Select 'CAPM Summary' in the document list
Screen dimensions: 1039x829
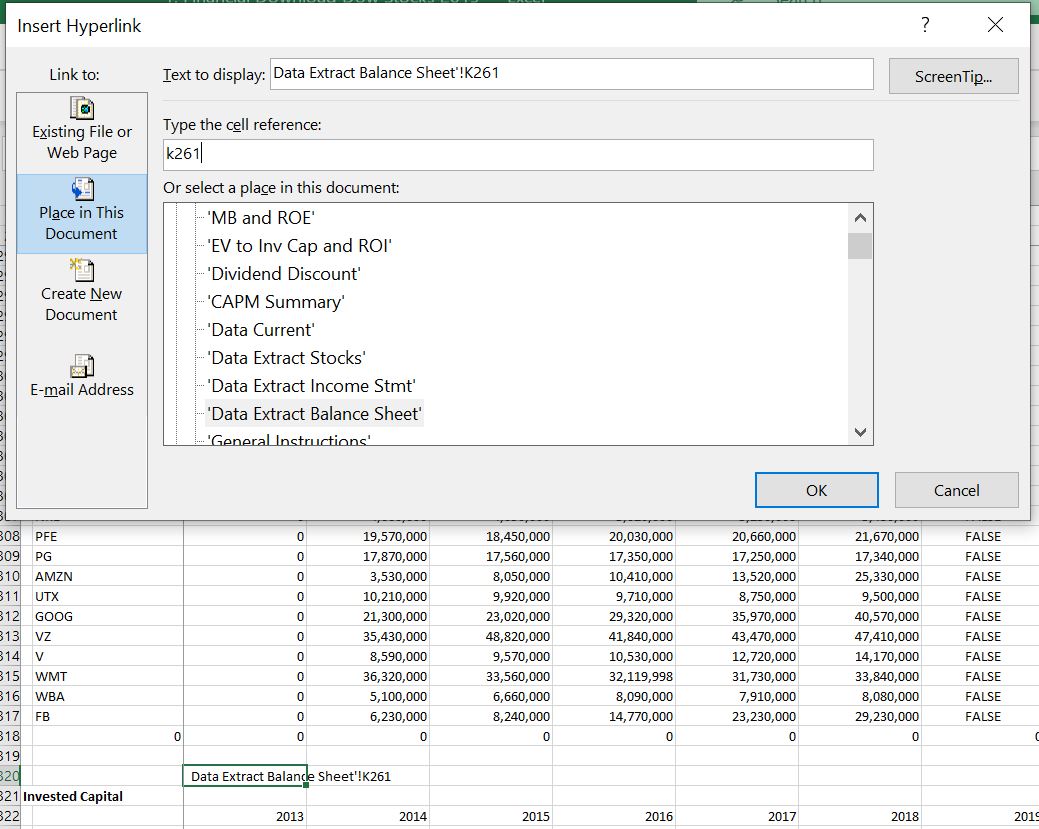point(275,302)
